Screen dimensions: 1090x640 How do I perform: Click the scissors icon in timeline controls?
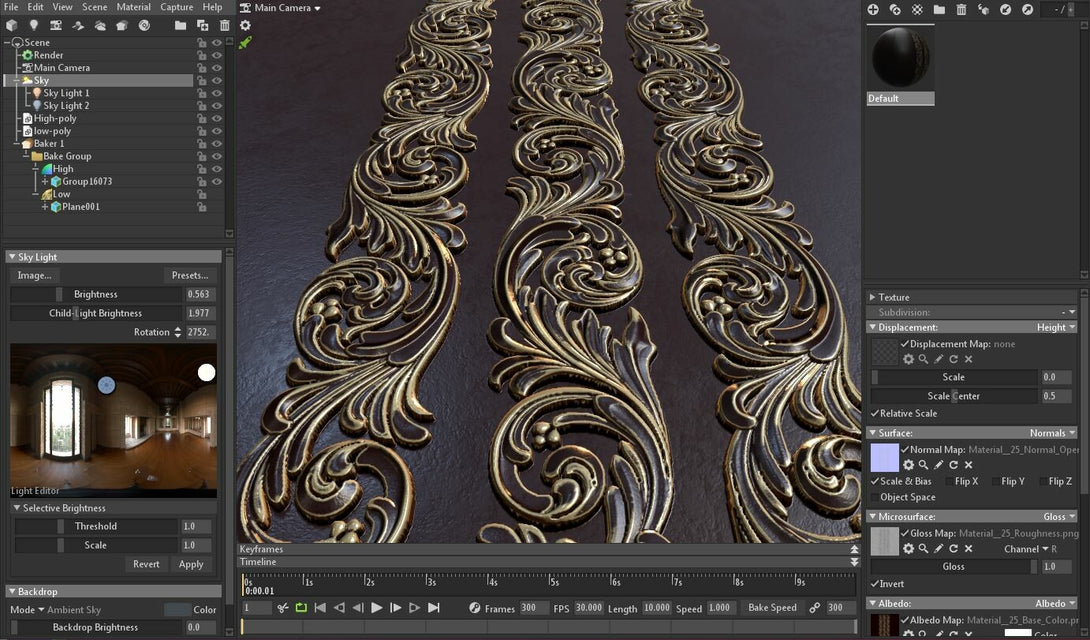[282, 608]
